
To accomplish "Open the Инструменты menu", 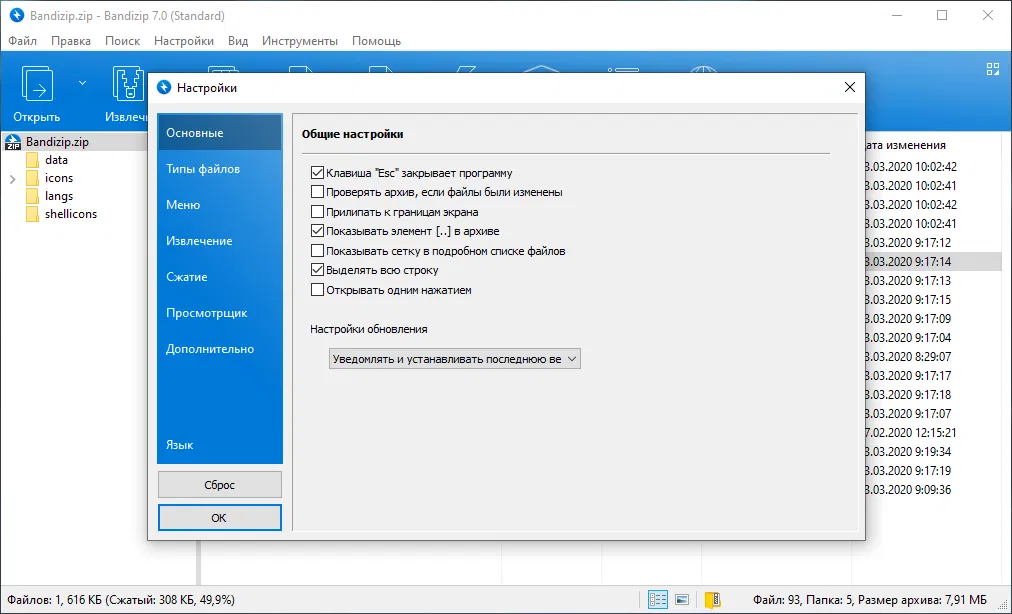I will (300, 41).
